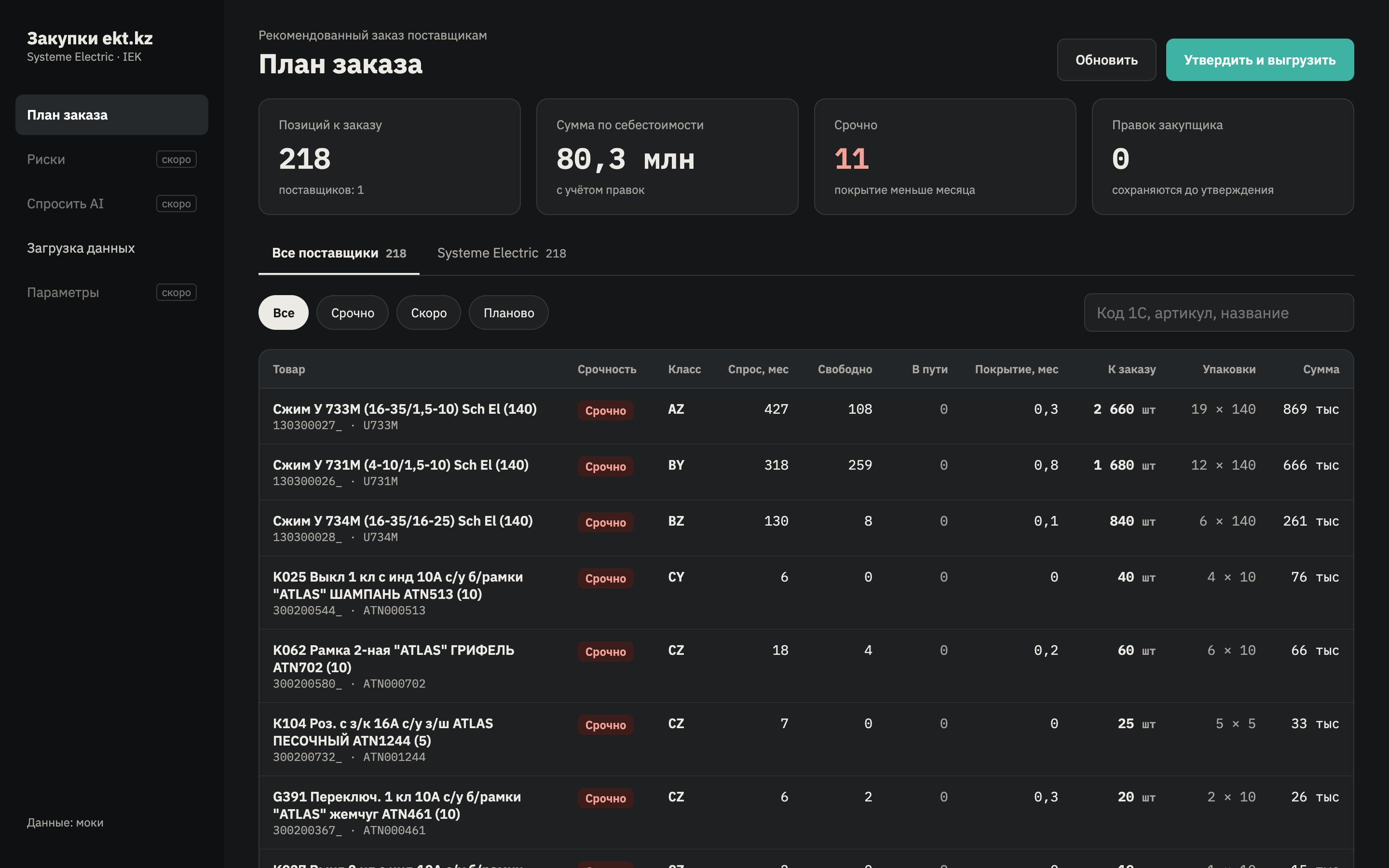Click the Товар column header
Screen dimensions: 1389x868
coord(289,369)
